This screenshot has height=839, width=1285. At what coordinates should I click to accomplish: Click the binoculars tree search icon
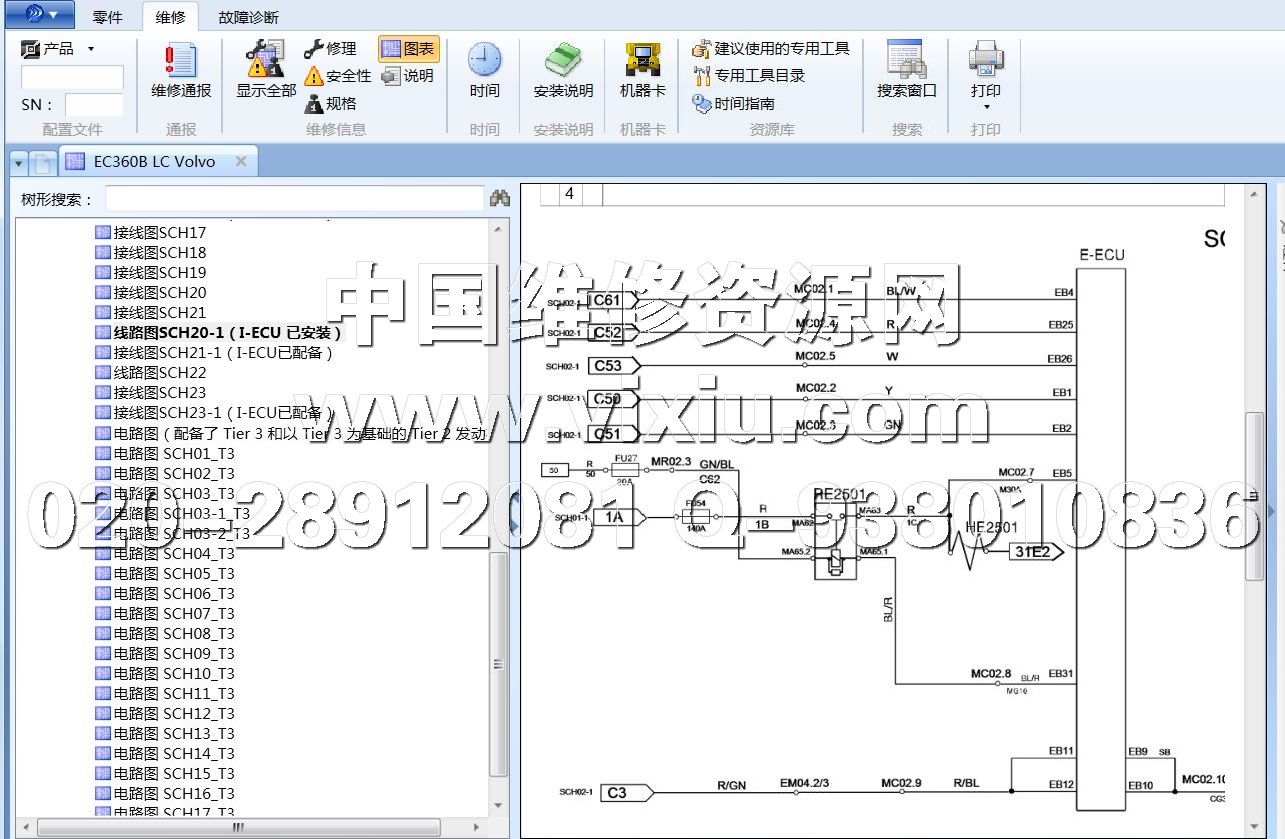(x=499, y=199)
